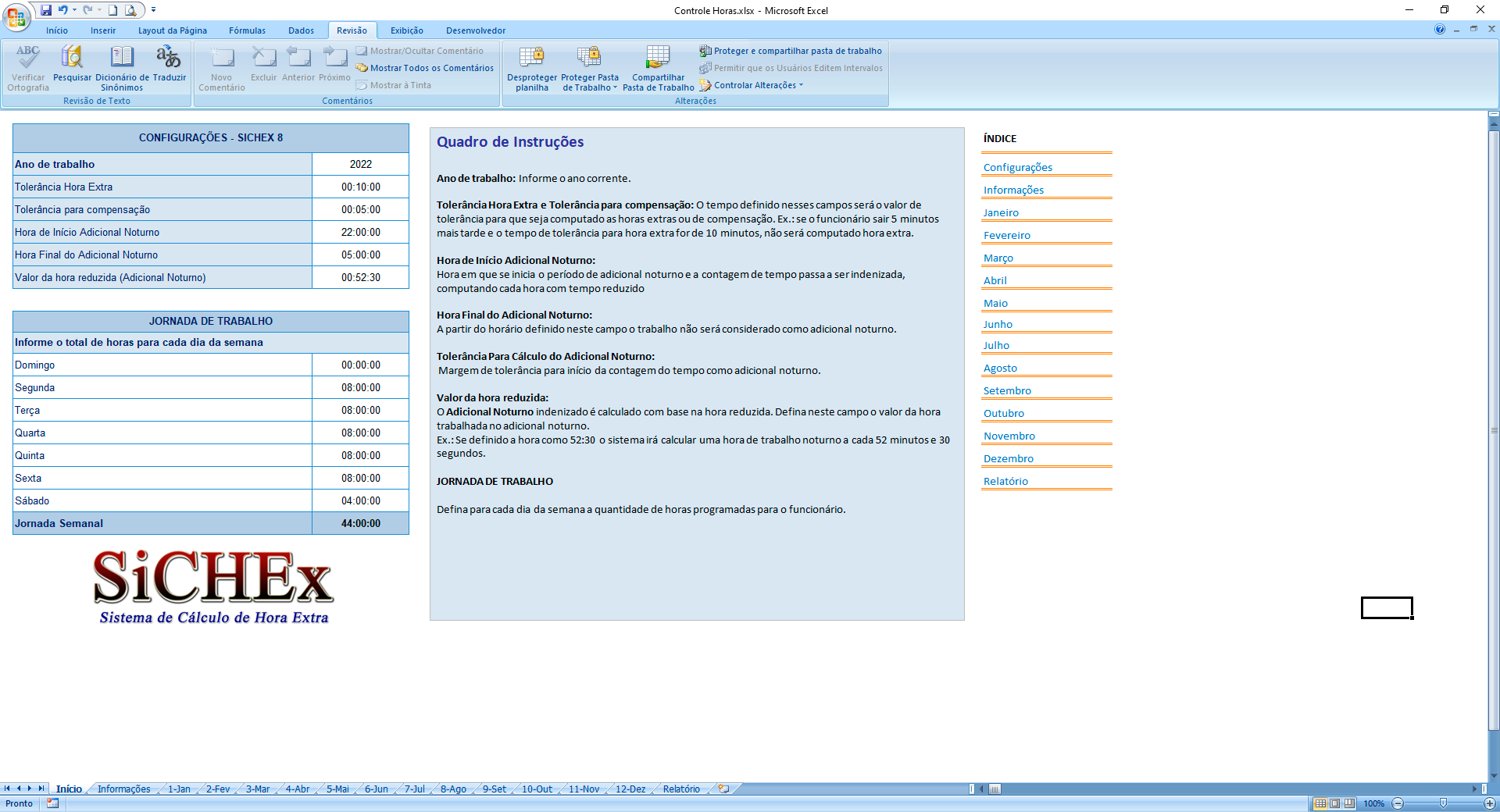Go to last sheet tab navigation arrow
1500x812 pixels.
click(41, 789)
